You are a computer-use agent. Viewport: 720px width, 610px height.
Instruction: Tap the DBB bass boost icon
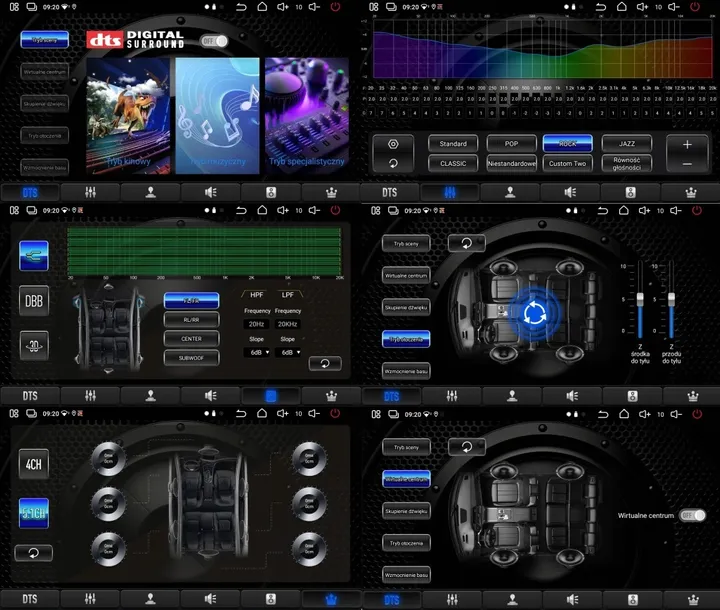click(x=34, y=300)
